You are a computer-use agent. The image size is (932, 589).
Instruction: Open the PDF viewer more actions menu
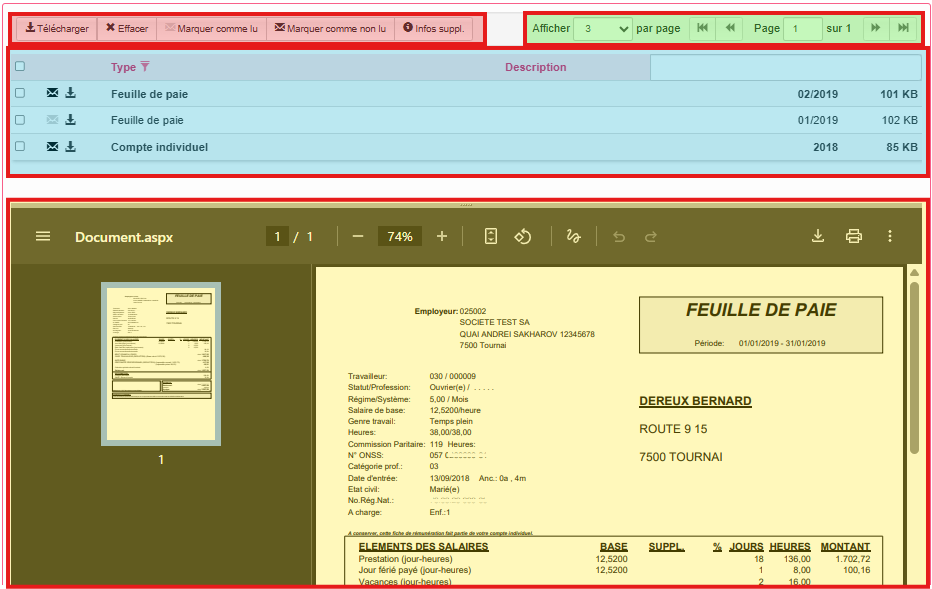(x=889, y=237)
